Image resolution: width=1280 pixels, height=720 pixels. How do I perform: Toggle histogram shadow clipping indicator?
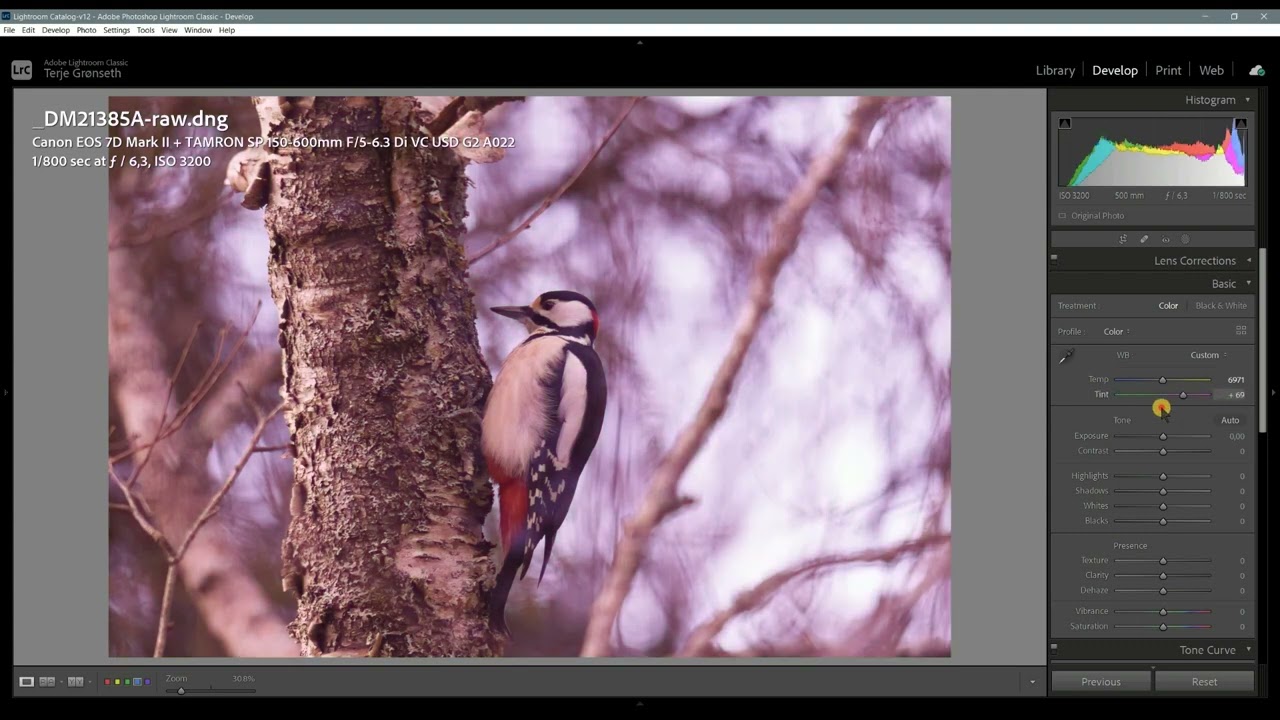pyautogui.click(x=1064, y=123)
